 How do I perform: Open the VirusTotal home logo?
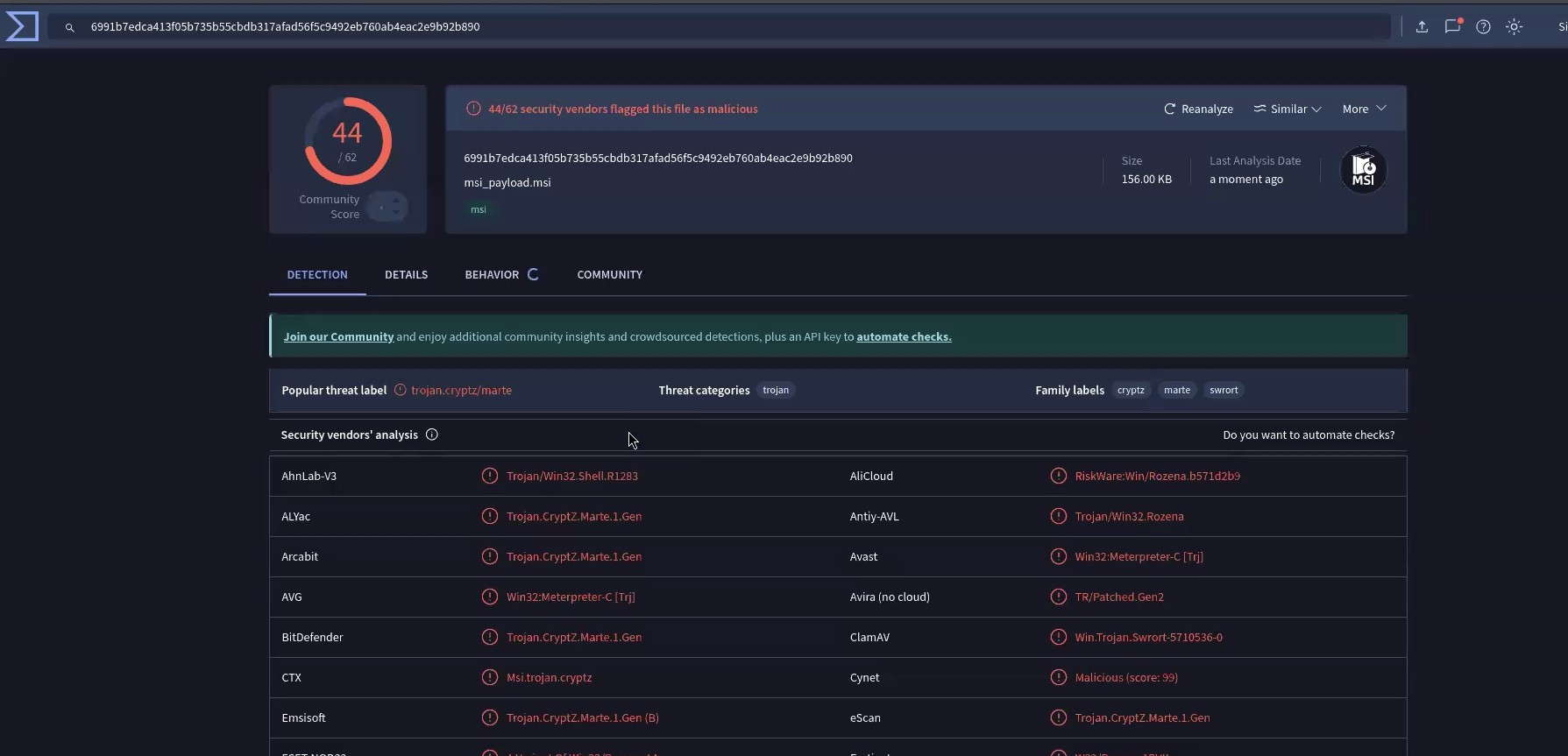[x=22, y=26]
